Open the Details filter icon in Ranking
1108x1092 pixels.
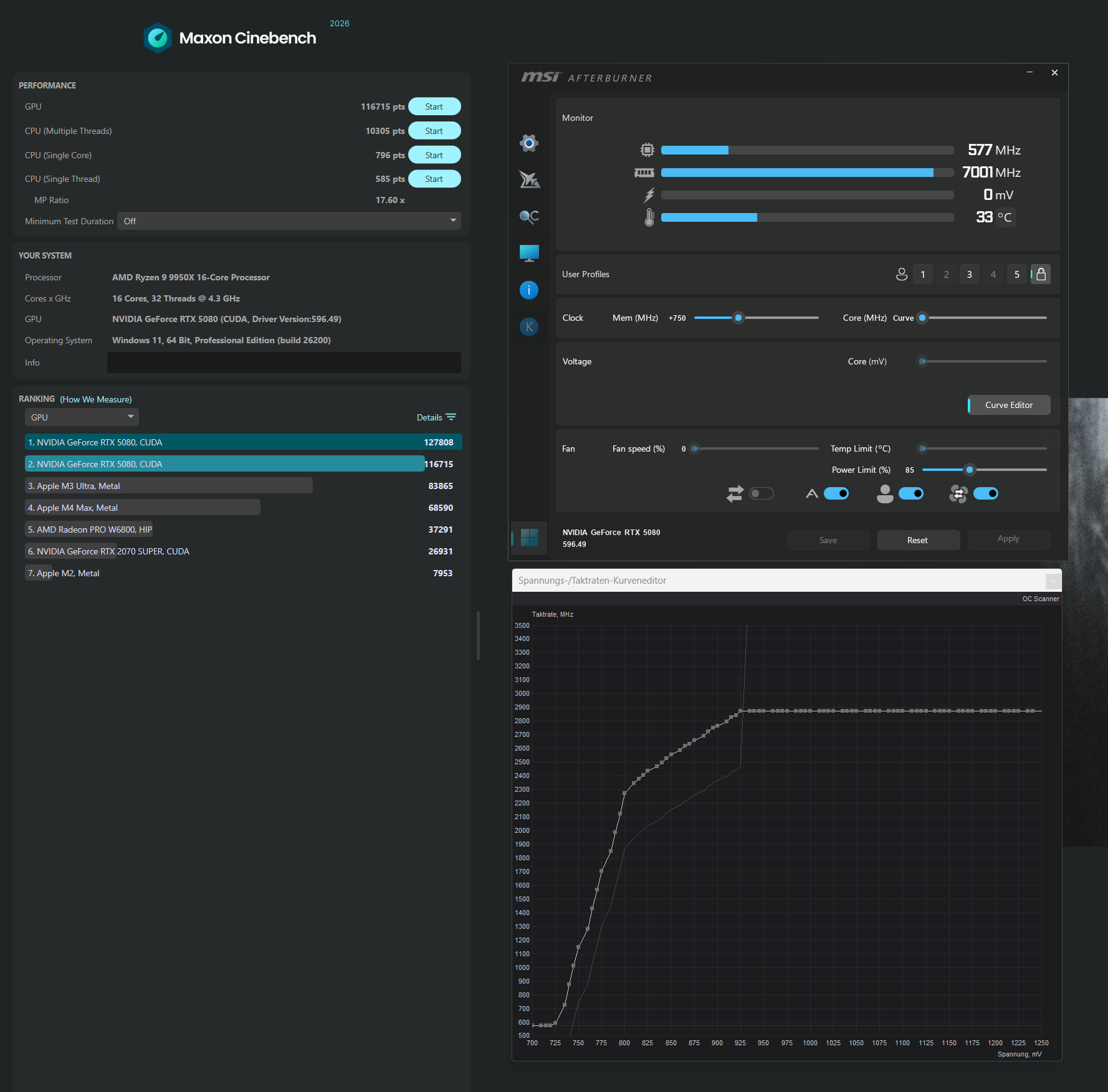click(x=451, y=417)
